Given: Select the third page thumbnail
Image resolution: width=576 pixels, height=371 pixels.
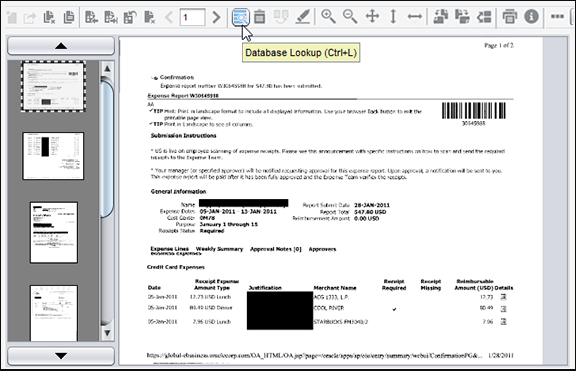Looking at the screenshot, I should pyautogui.click(x=54, y=232).
